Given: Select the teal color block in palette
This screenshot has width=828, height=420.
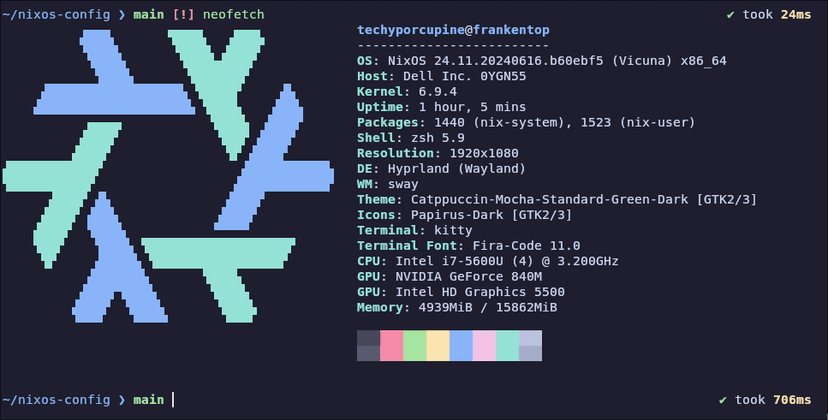Looking at the screenshot, I should [x=507, y=346].
